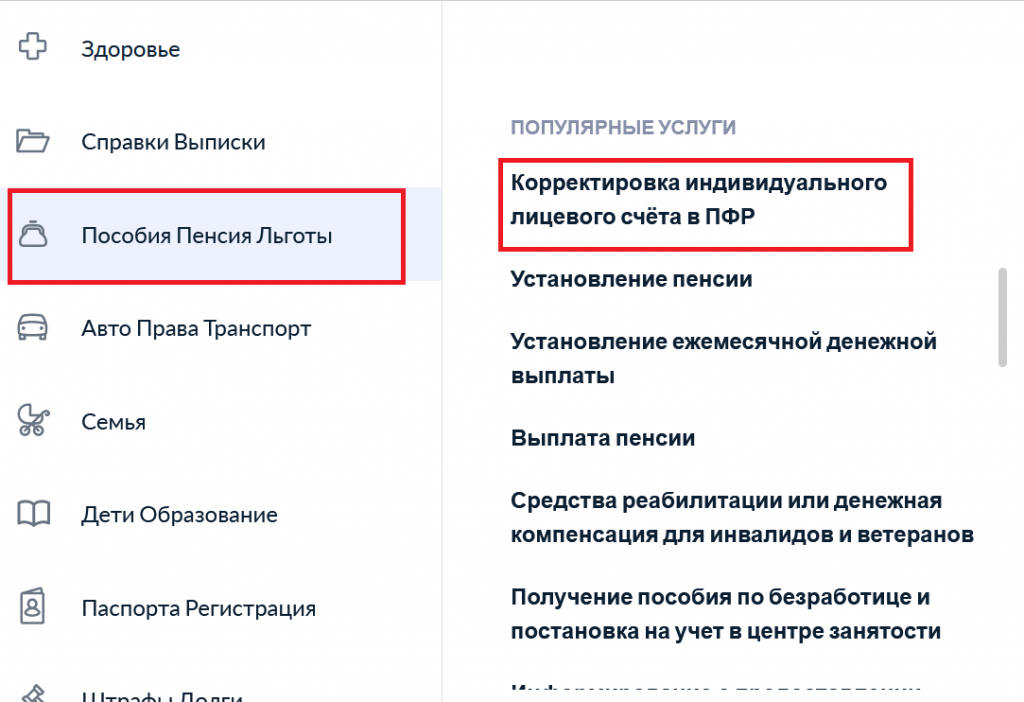Open Установление ежемесячной денежной выплаты link
This screenshot has height=702, width=1024.
point(722,358)
